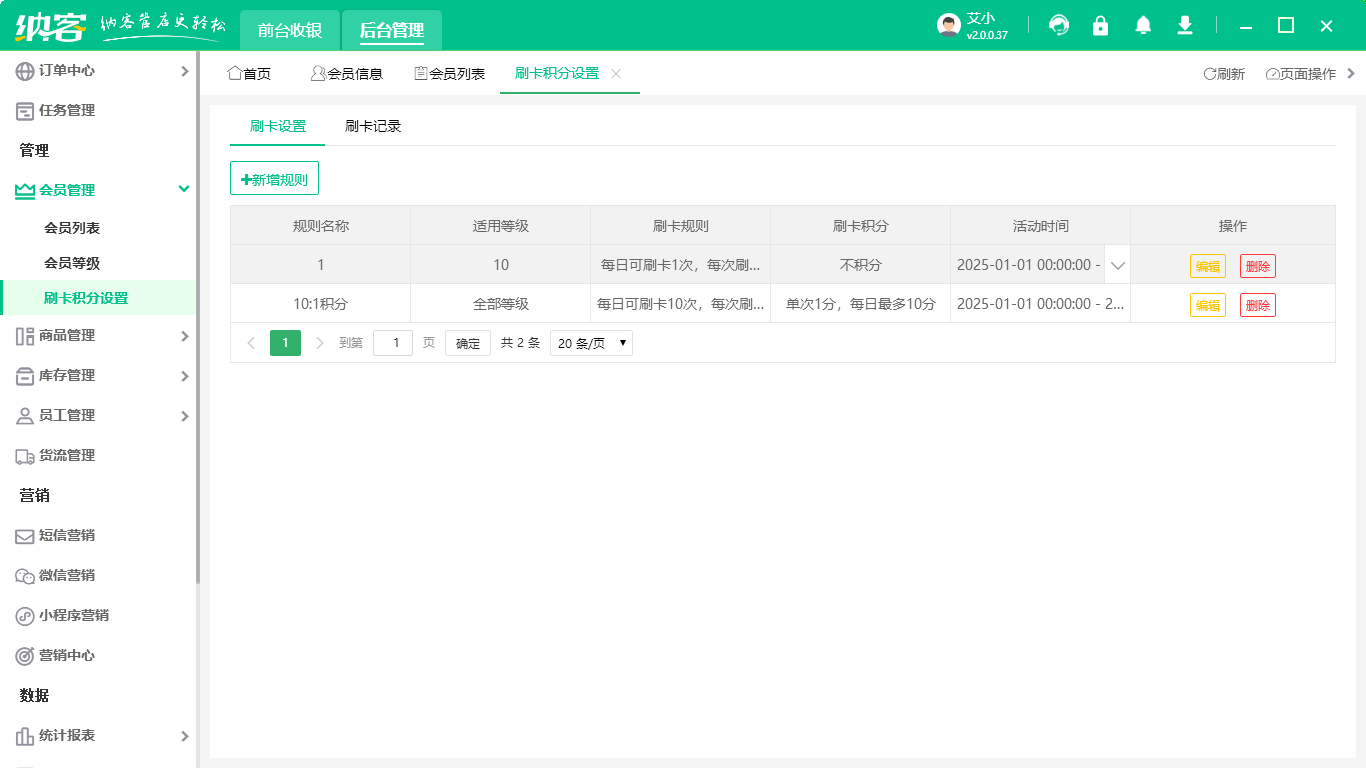Open the customer service headset icon
Image resolution: width=1366 pixels, height=768 pixels.
coord(1058,25)
